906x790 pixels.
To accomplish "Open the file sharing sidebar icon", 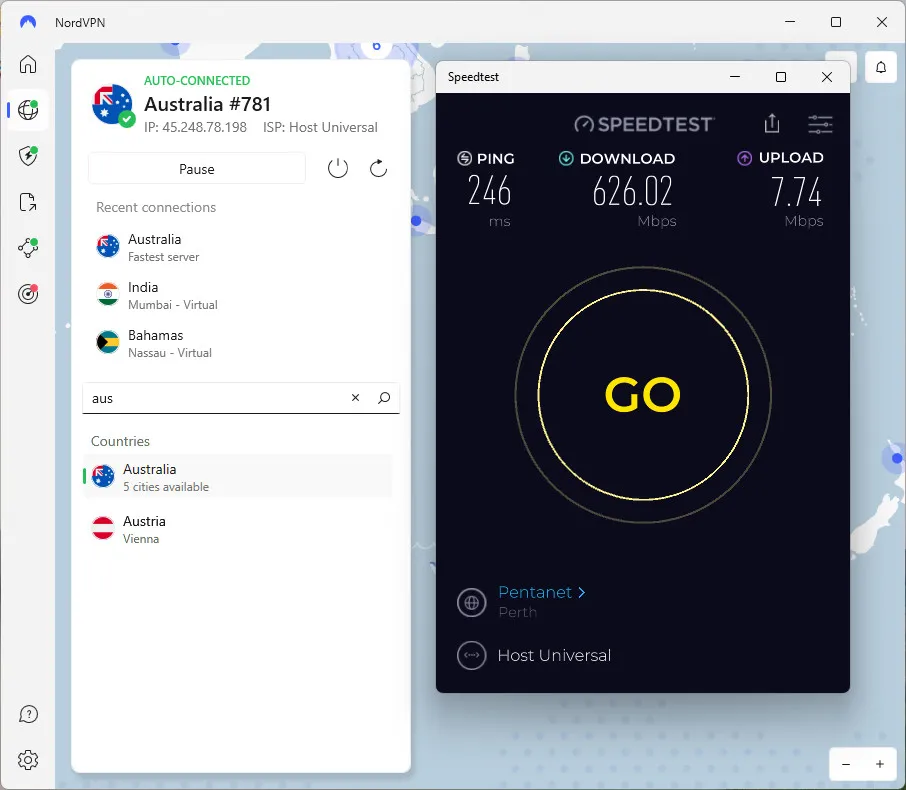I will click(x=27, y=202).
